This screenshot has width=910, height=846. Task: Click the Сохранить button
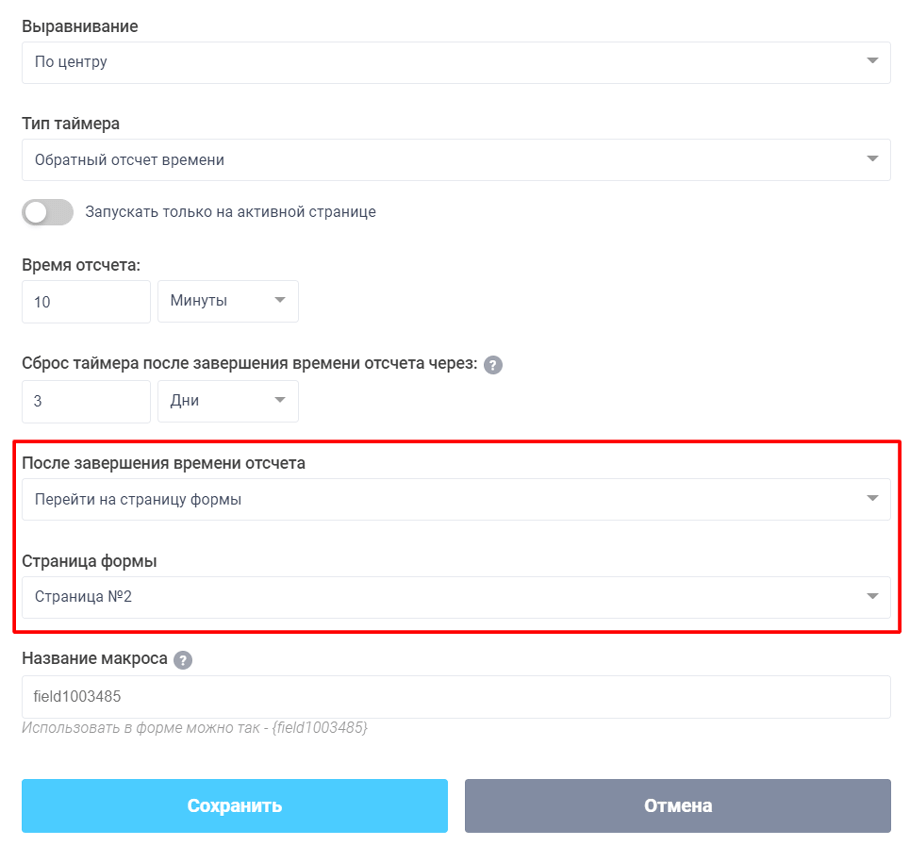tap(233, 805)
